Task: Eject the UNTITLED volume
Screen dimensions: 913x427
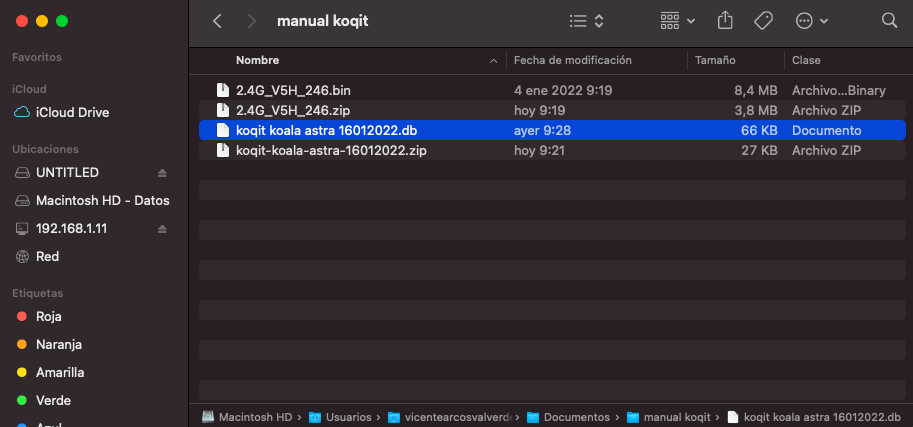Action: (162, 173)
